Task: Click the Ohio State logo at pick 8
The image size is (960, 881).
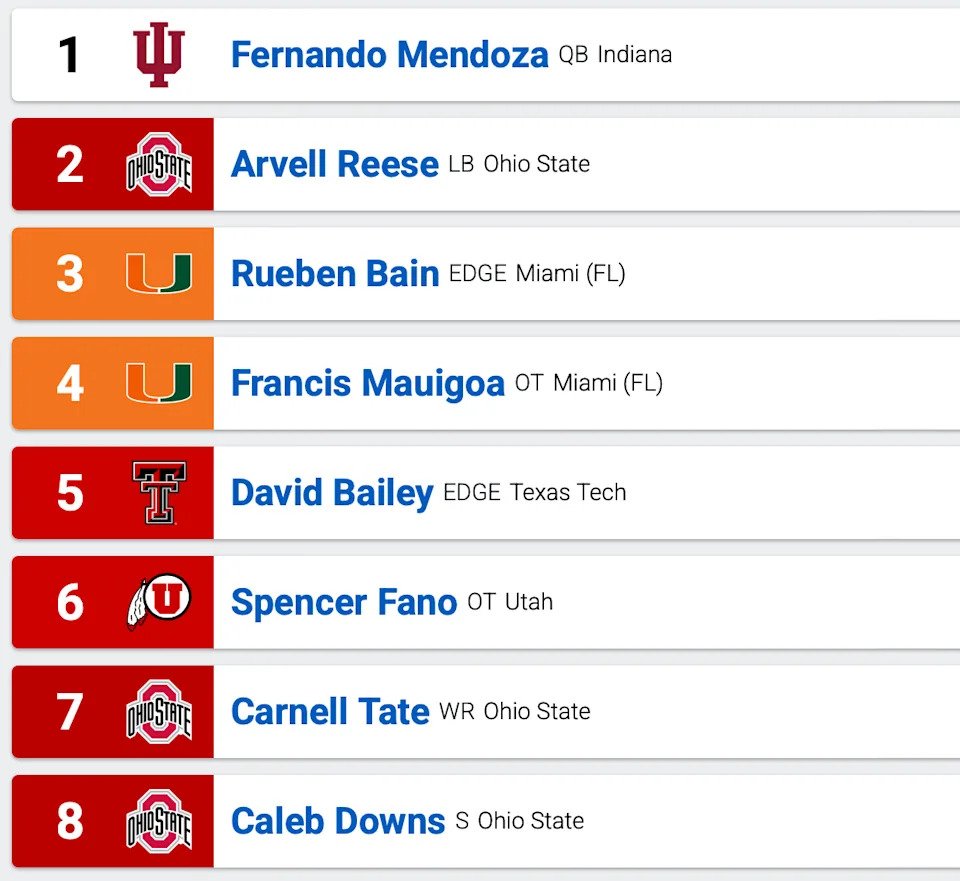Action: point(159,821)
